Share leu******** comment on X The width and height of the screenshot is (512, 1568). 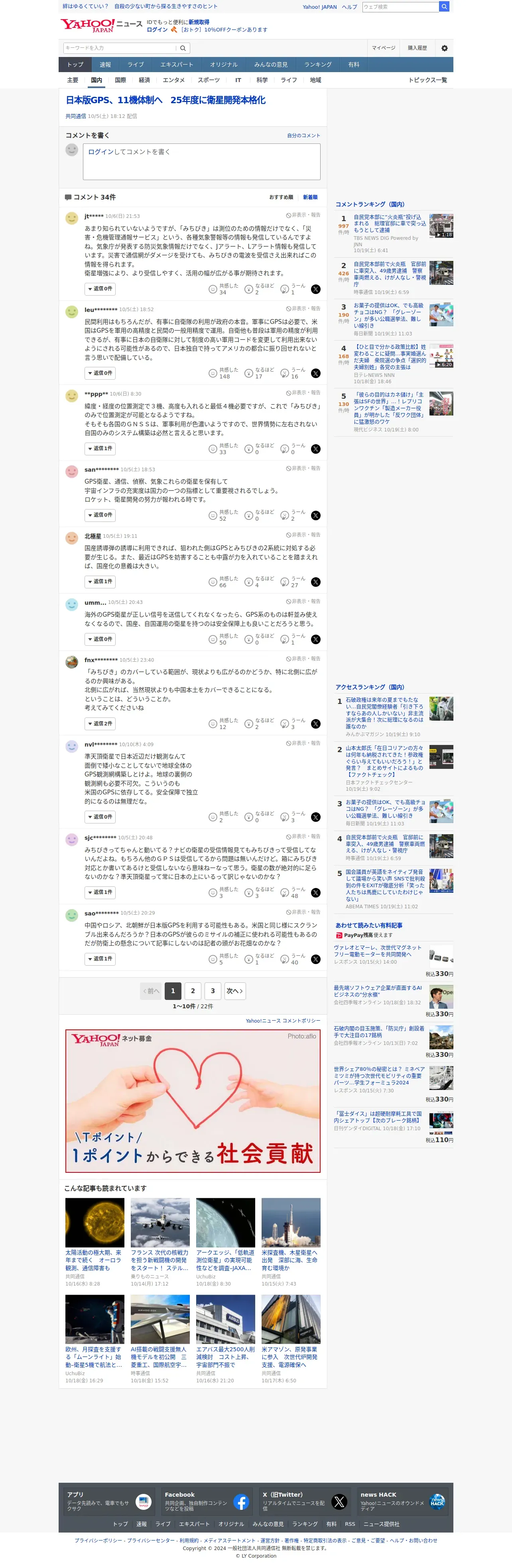pyautogui.click(x=316, y=374)
